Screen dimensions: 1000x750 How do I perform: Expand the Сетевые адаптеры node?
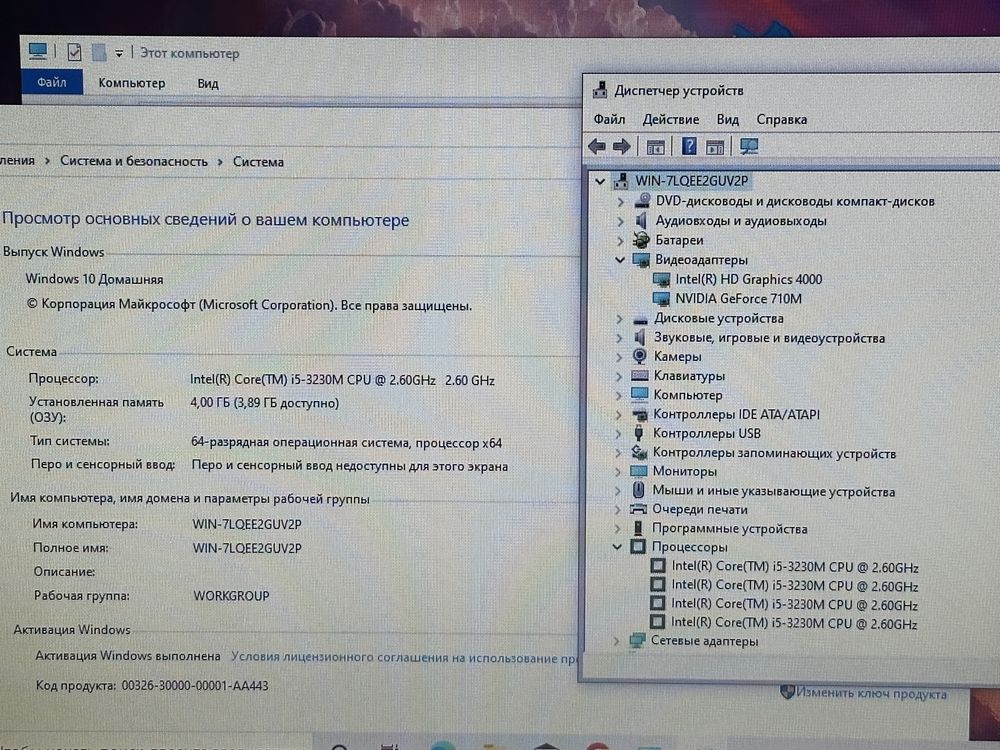tap(616, 641)
